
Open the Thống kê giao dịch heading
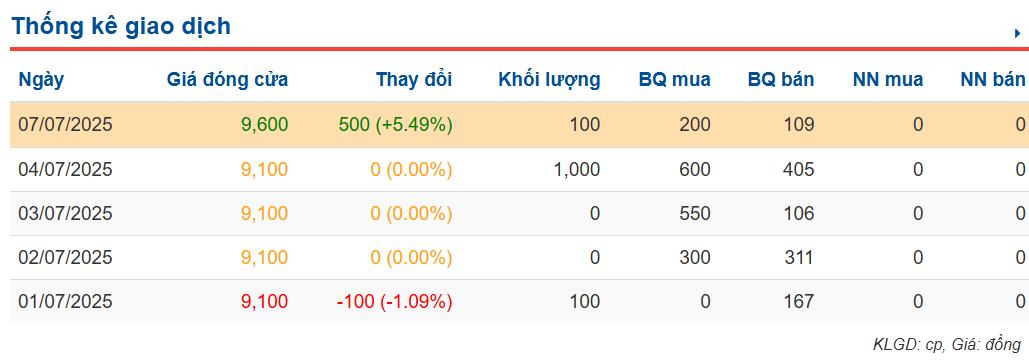(121, 26)
